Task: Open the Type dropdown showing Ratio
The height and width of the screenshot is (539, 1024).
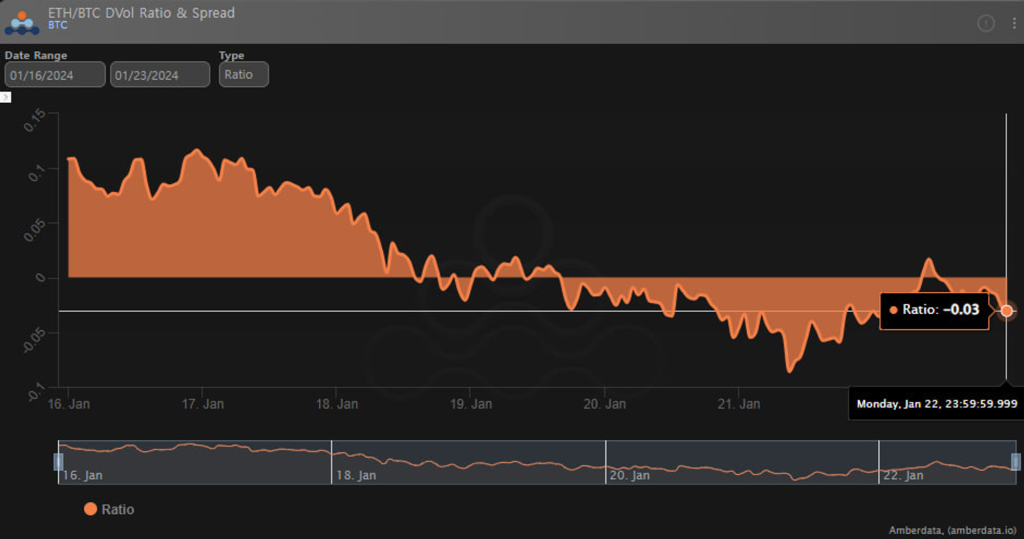Action: (243, 75)
